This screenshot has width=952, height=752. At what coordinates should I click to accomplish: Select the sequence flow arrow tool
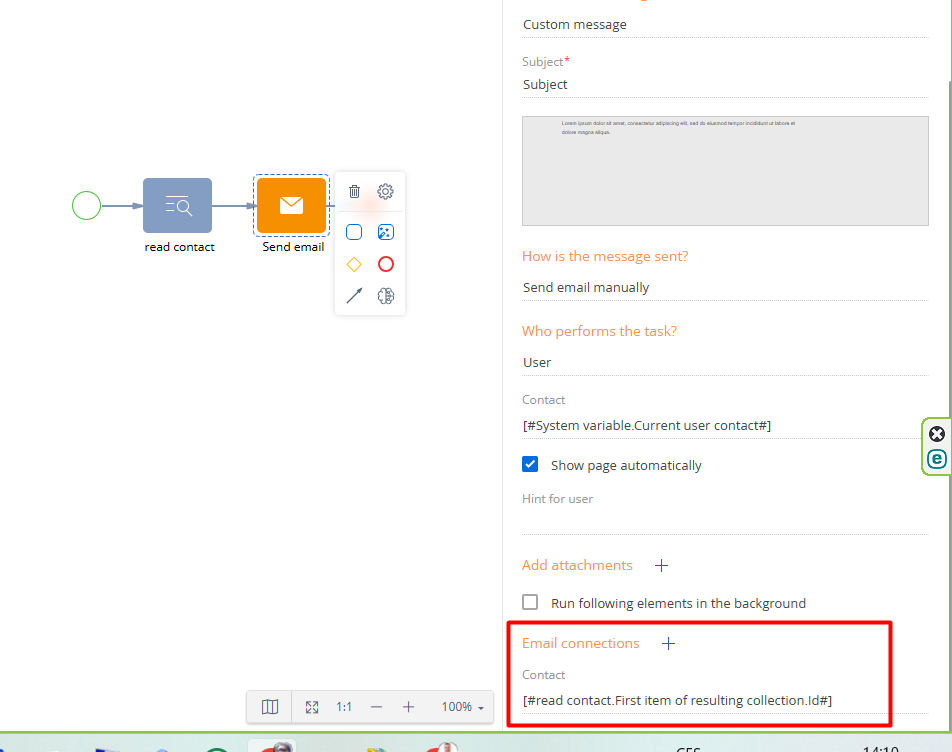(354, 296)
